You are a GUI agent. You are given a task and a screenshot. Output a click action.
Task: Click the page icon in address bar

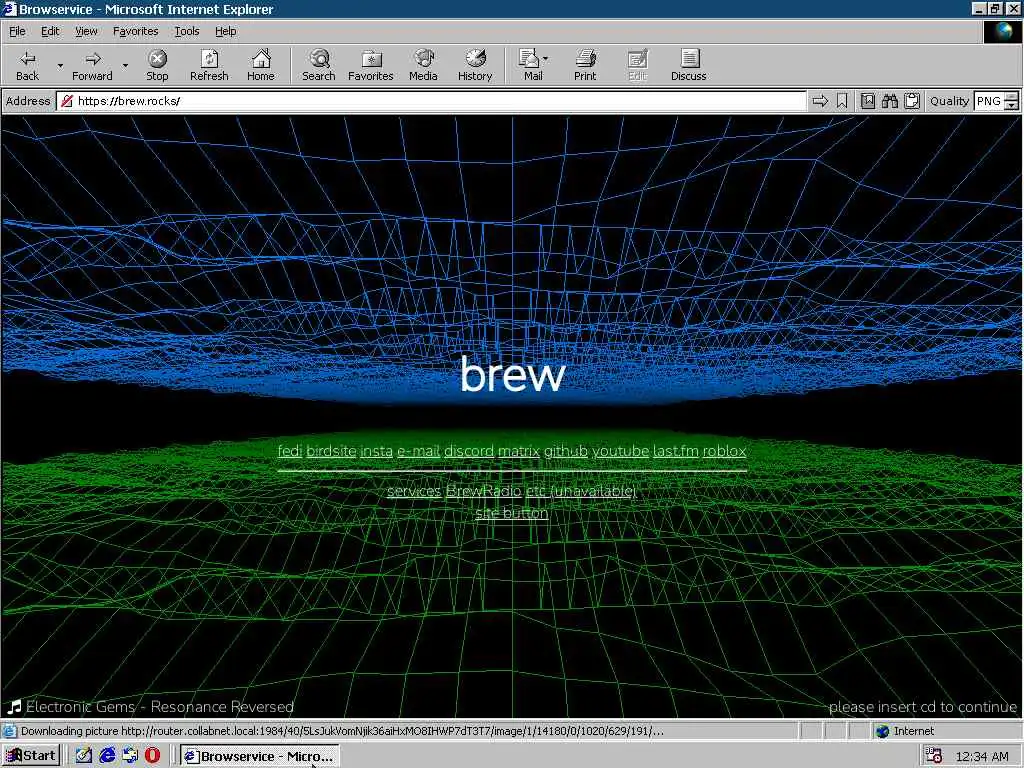click(x=66, y=101)
